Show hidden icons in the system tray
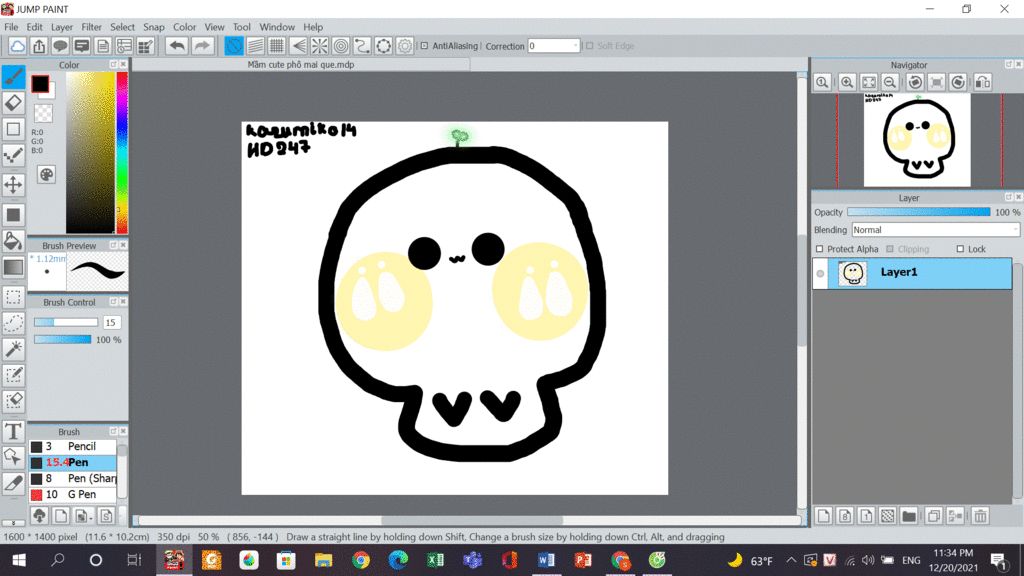This screenshot has width=1024, height=576. [791, 560]
